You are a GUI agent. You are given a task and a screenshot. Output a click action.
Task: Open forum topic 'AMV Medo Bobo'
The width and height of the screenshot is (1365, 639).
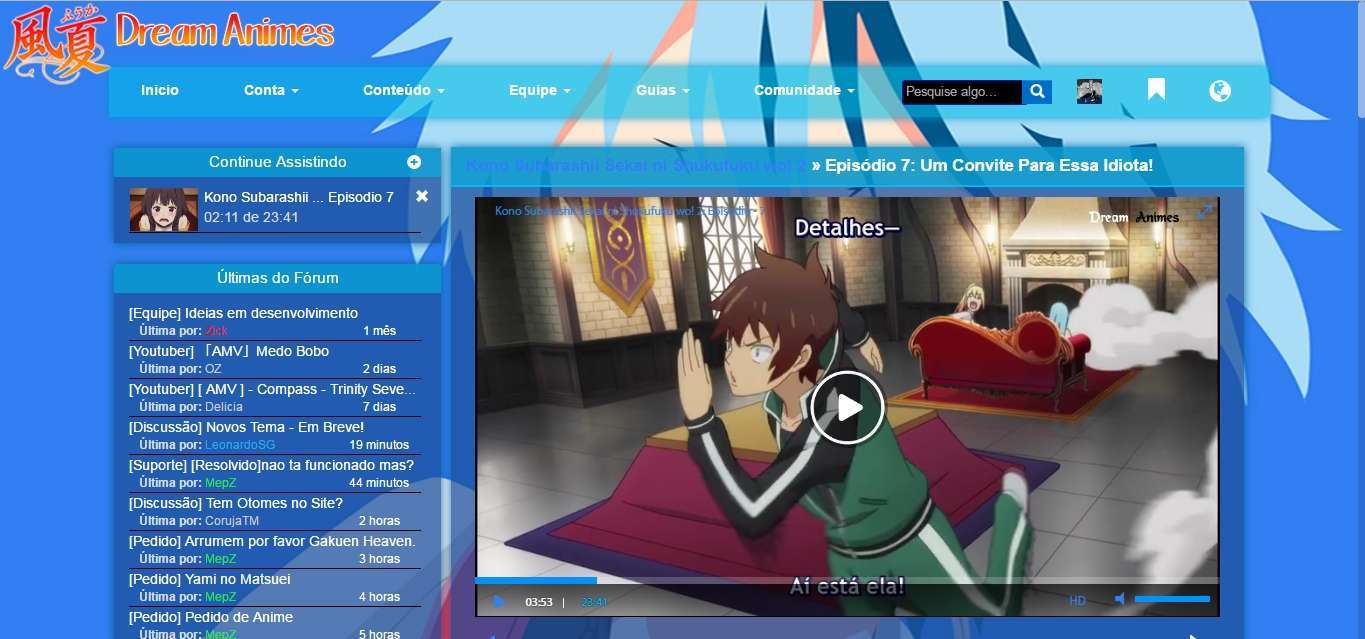click(229, 351)
